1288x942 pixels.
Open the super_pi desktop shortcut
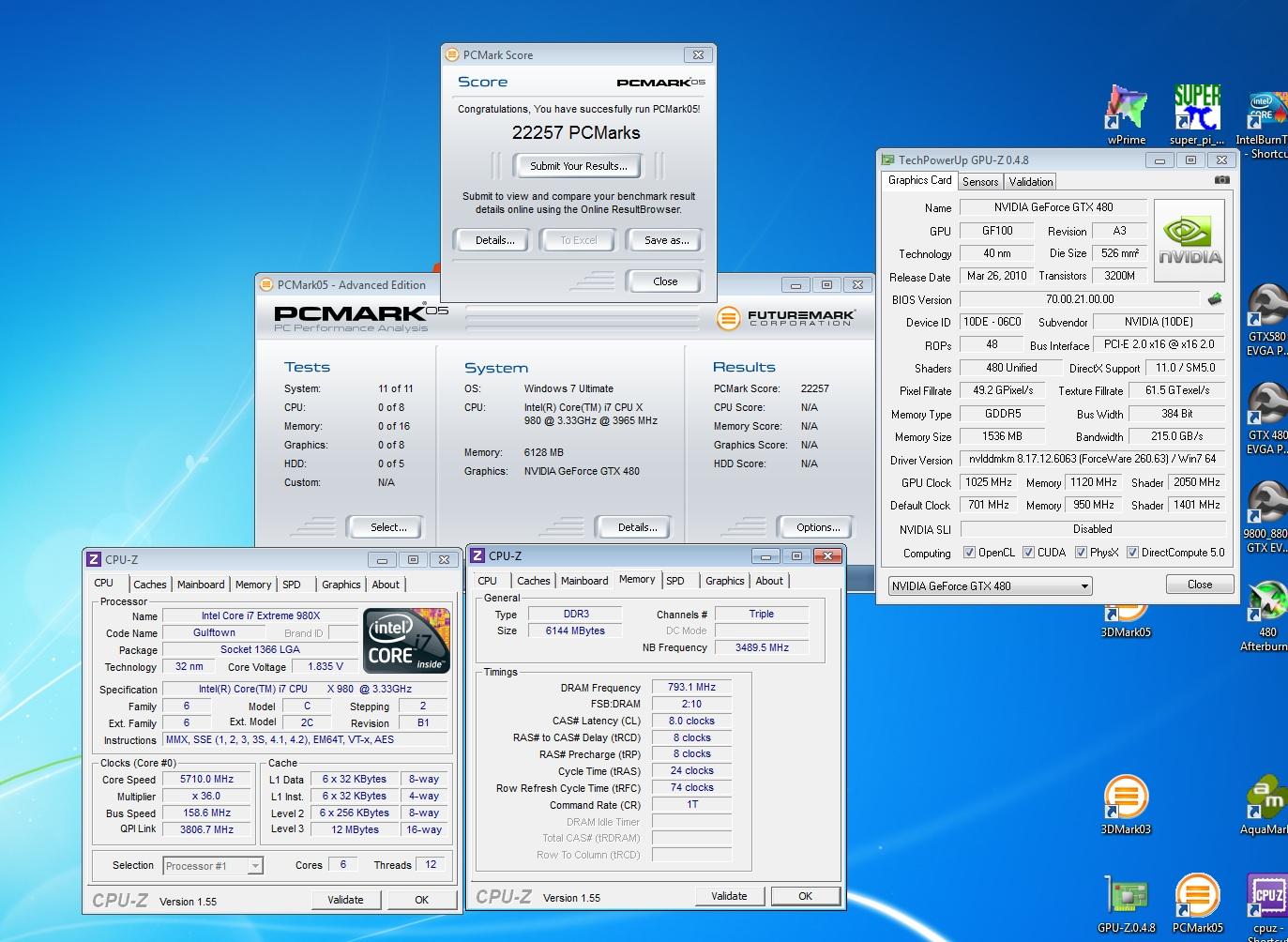coord(1197,113)
